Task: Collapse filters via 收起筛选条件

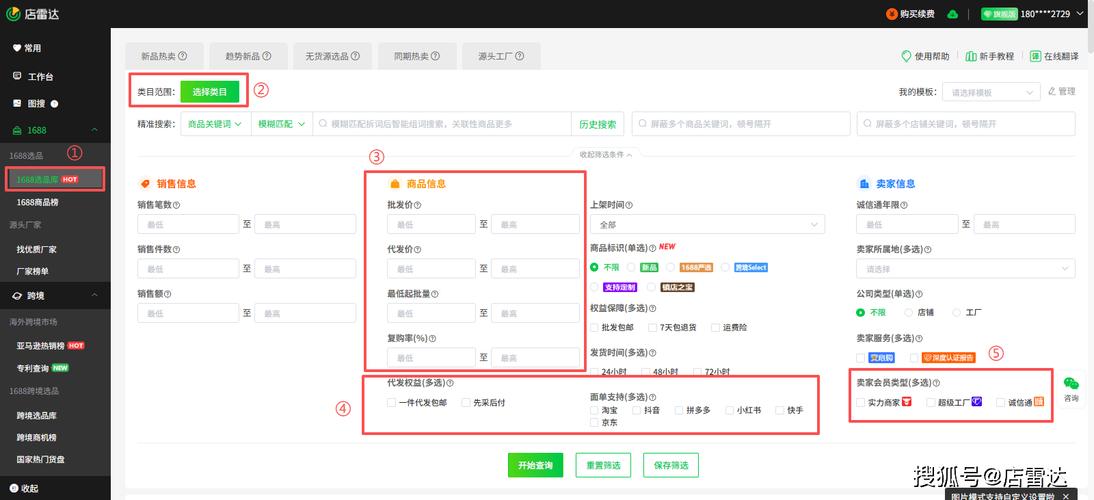Action: 605,155
